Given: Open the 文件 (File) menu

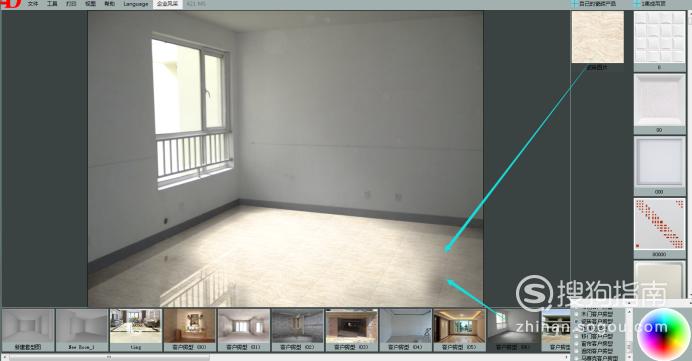Looking at the screenshot, I should pyautogui.click(x=33, y=4).
